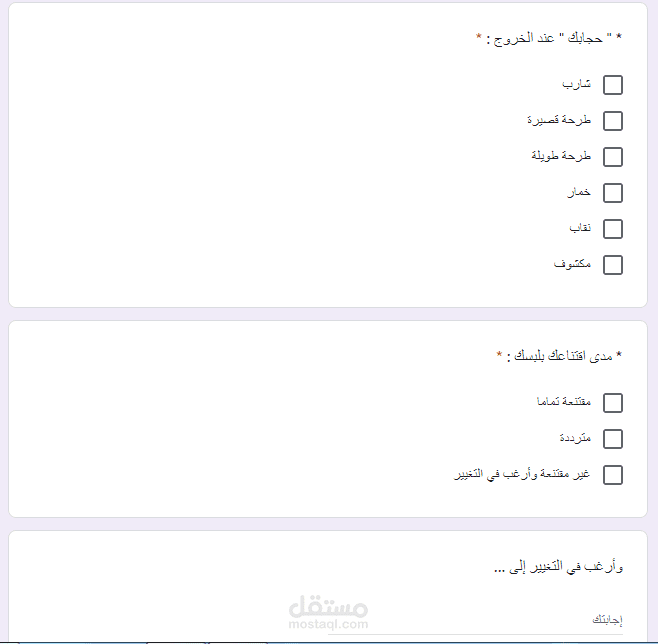This screenshot has width=658, height=644.
Task: Enable the خمار checkbox
Action: coord(613,193)
